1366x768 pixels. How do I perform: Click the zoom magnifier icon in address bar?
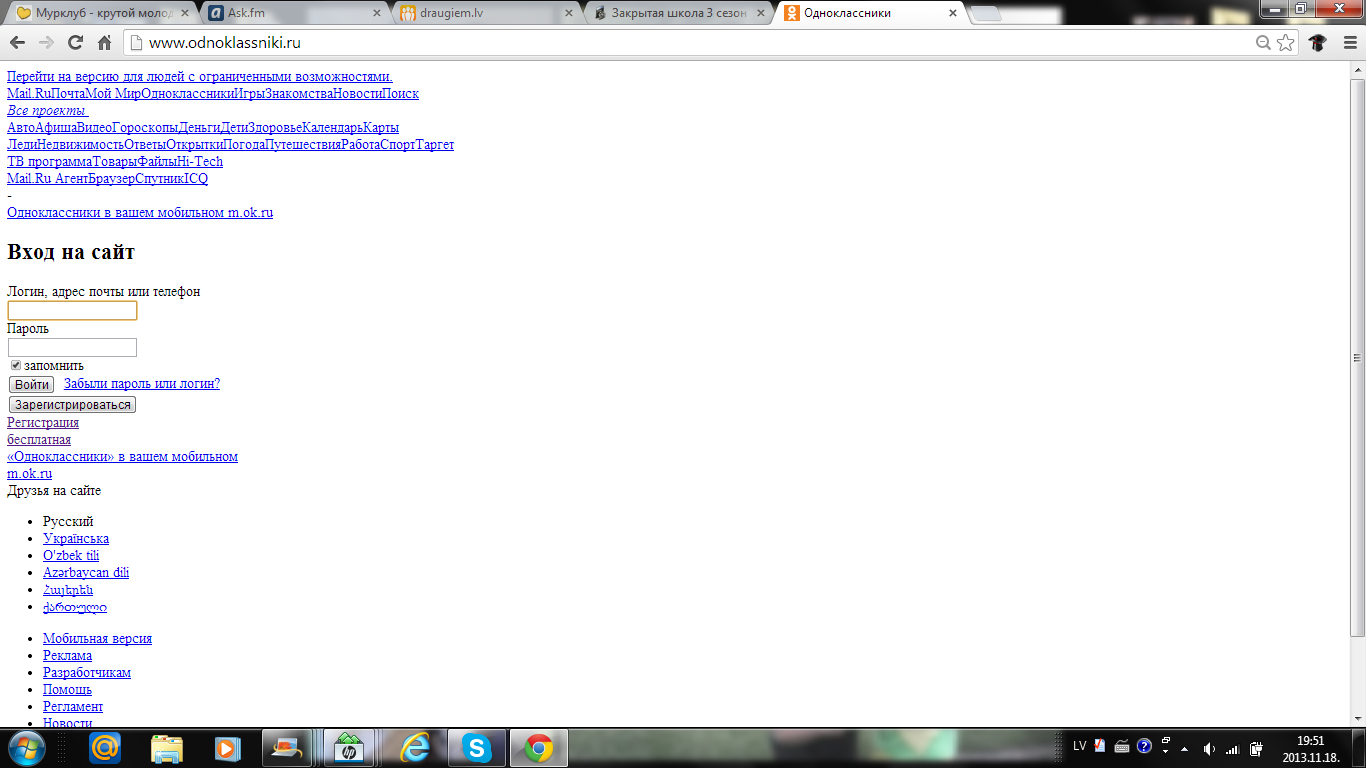point(1263,43)
